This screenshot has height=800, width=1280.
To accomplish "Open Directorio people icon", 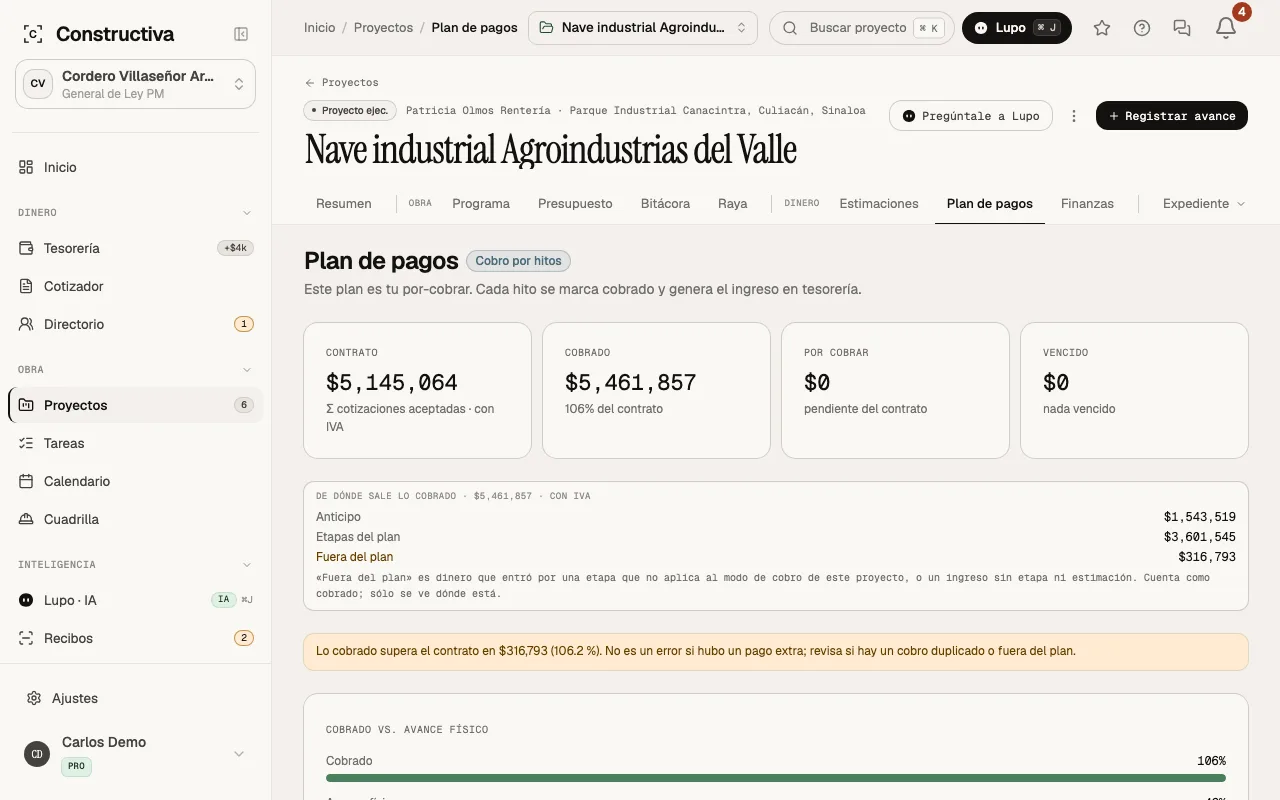I will coord(26,324).
